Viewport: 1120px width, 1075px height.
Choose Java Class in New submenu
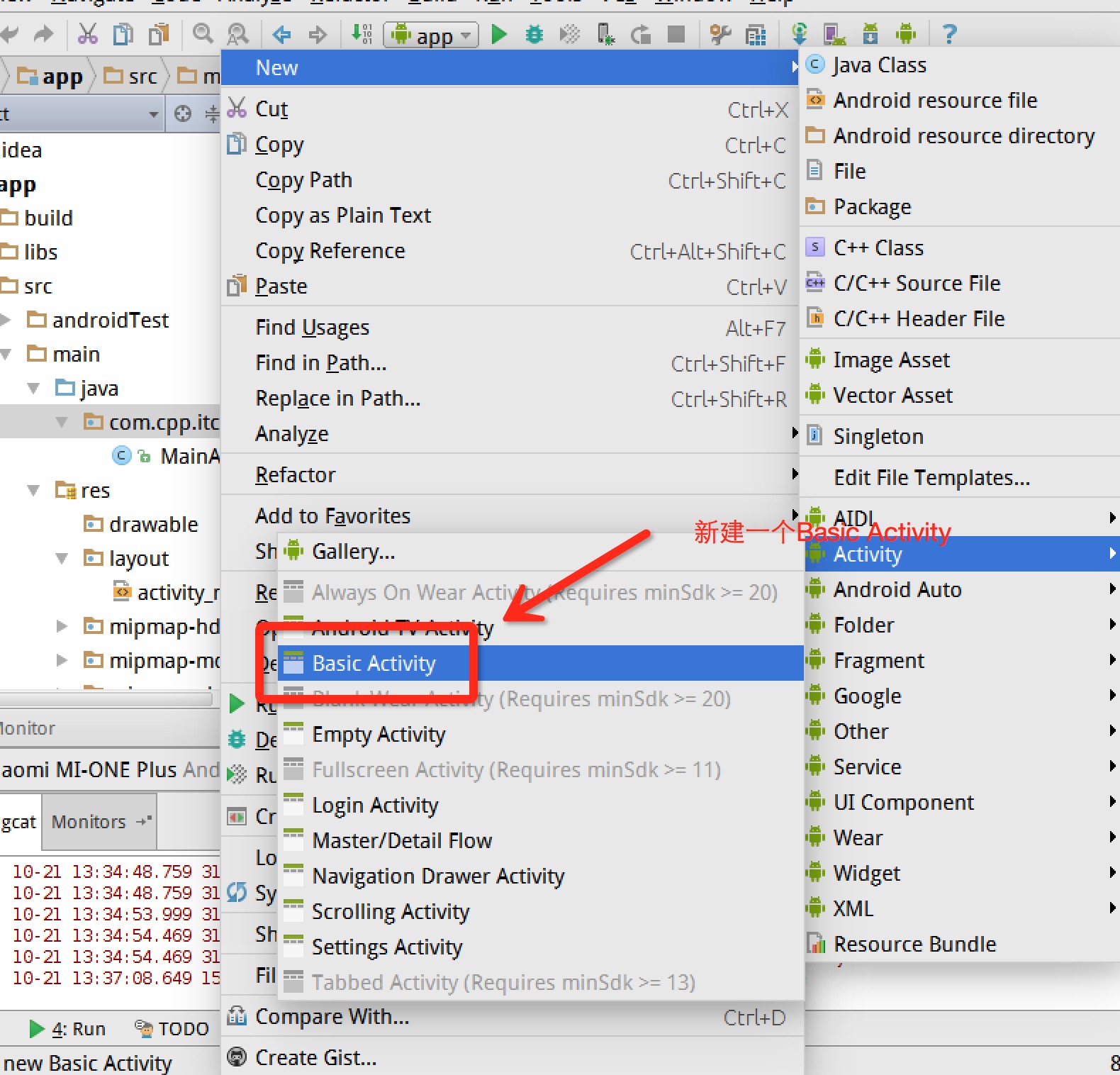[x=961, y=65]
